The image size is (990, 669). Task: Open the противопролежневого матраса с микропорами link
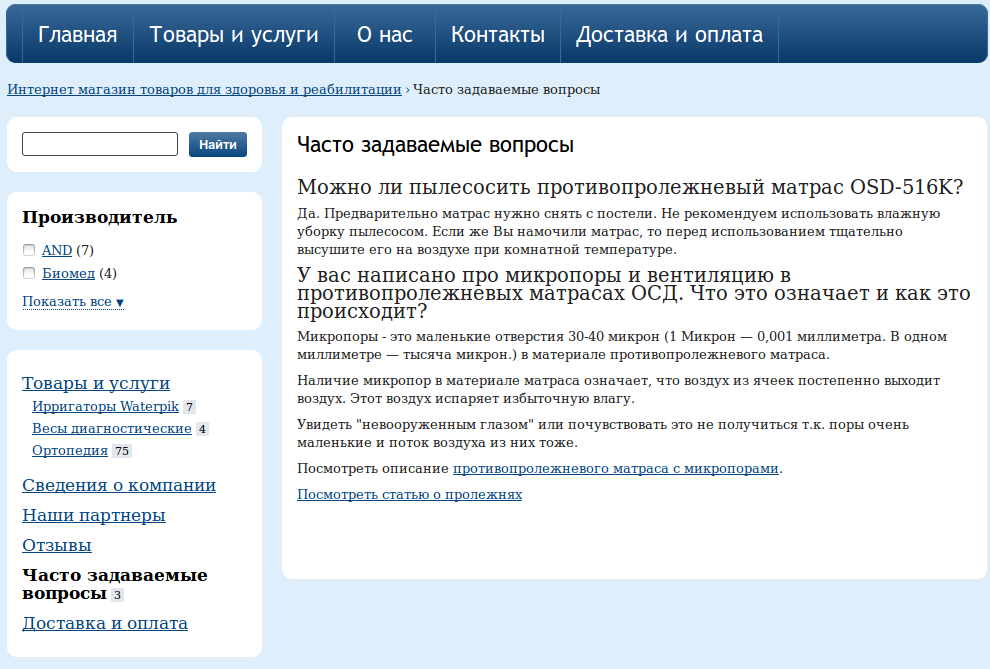[616, 469]
